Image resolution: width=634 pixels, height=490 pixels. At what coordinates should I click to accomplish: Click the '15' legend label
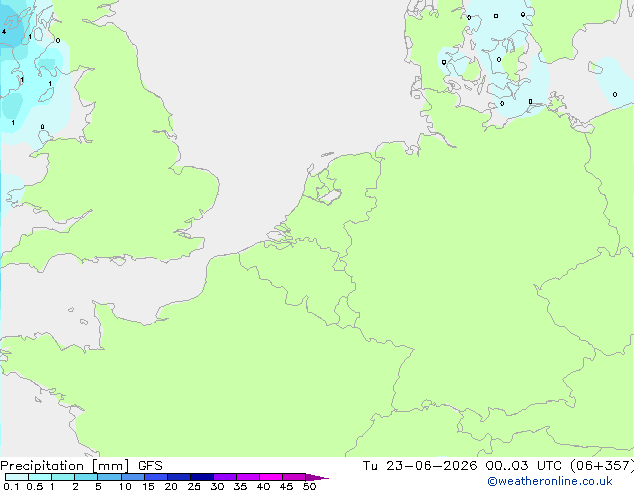(x=148, y=486)
